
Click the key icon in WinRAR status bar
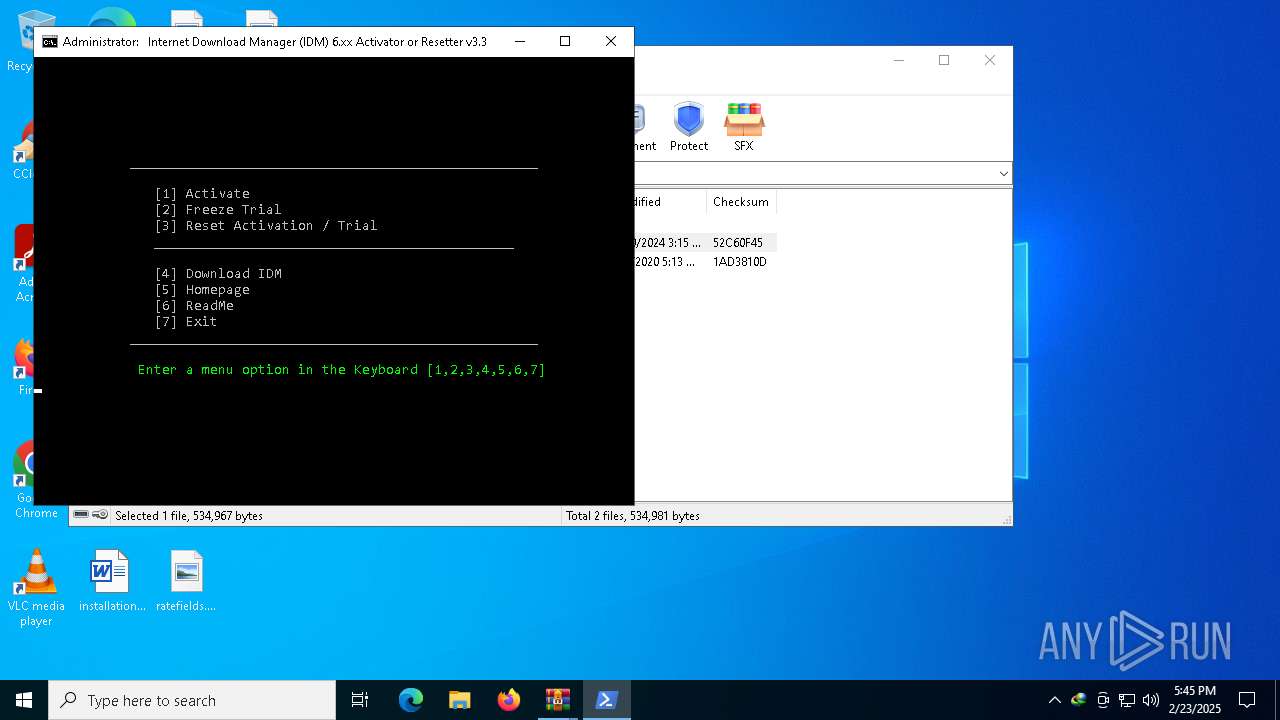pyautogui.click(x=100, y=515)
